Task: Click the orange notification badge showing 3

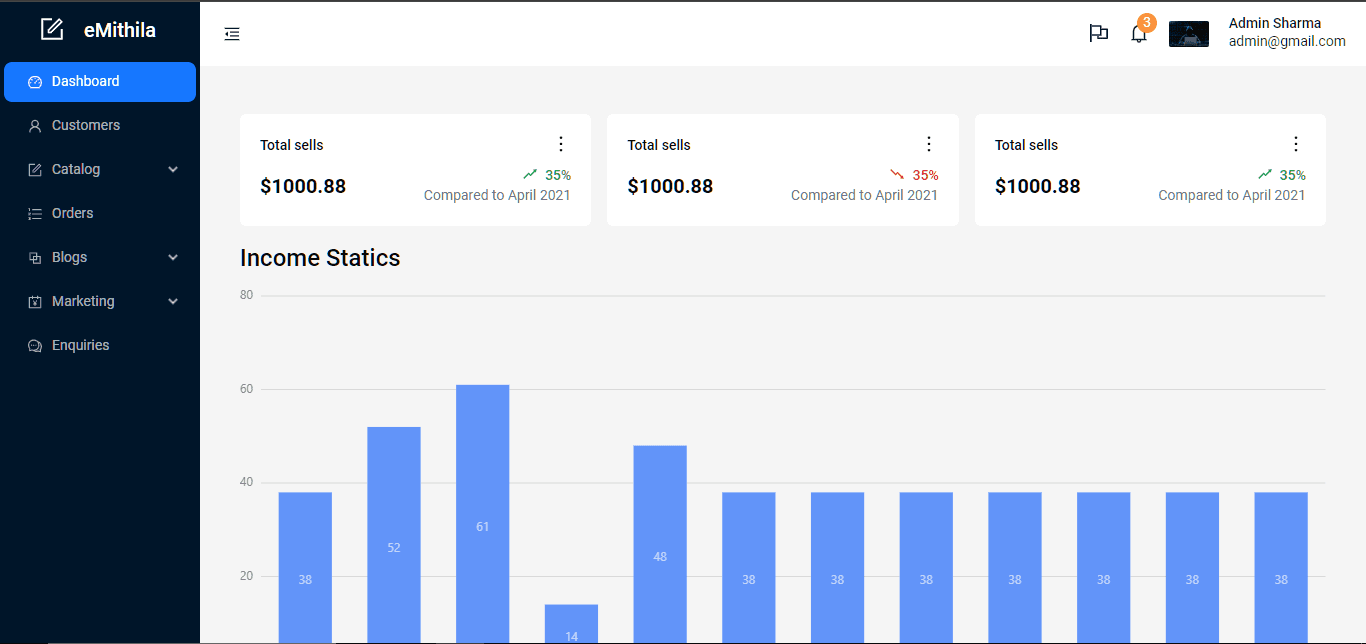Action: 1147,22
